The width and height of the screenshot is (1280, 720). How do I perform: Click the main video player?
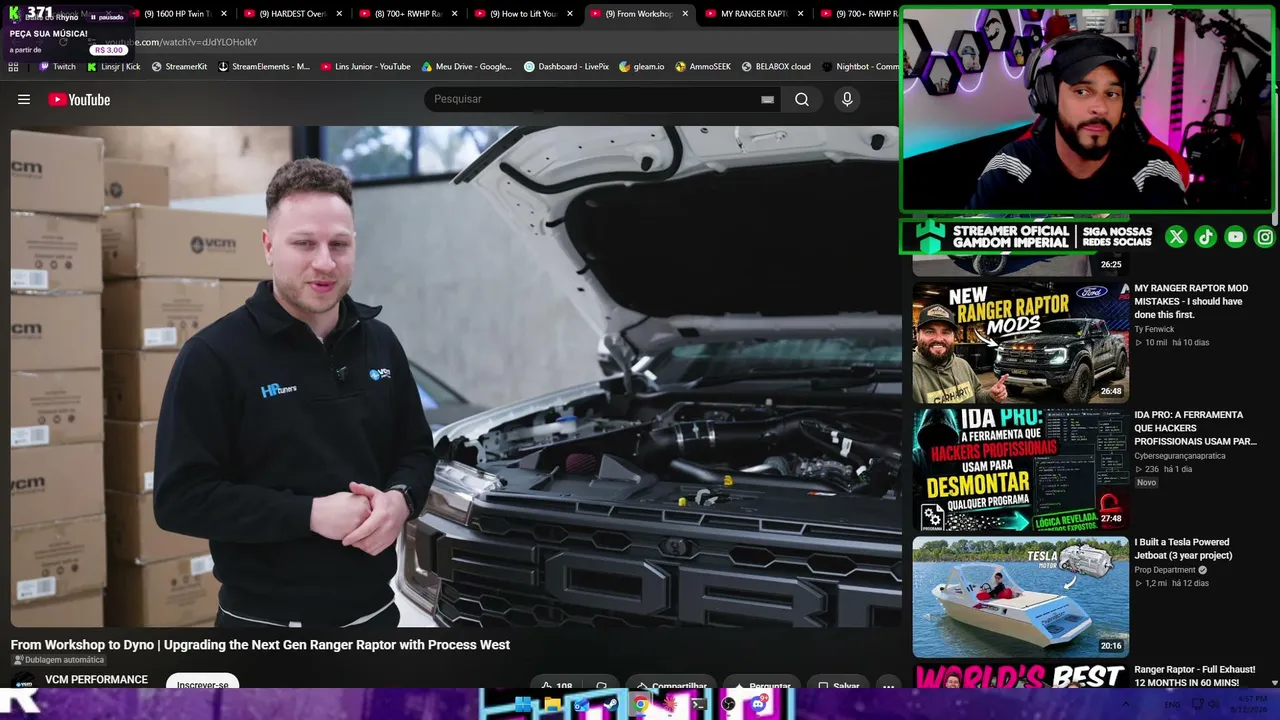coord(455,376)
